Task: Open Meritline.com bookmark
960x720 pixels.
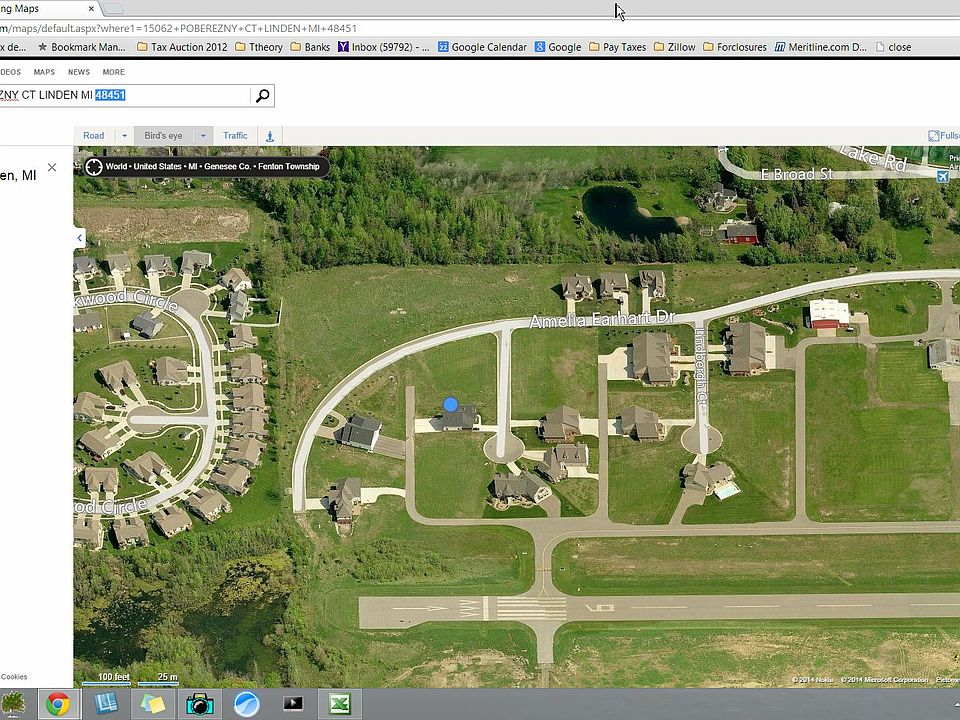Action: [x=820, y=47]
